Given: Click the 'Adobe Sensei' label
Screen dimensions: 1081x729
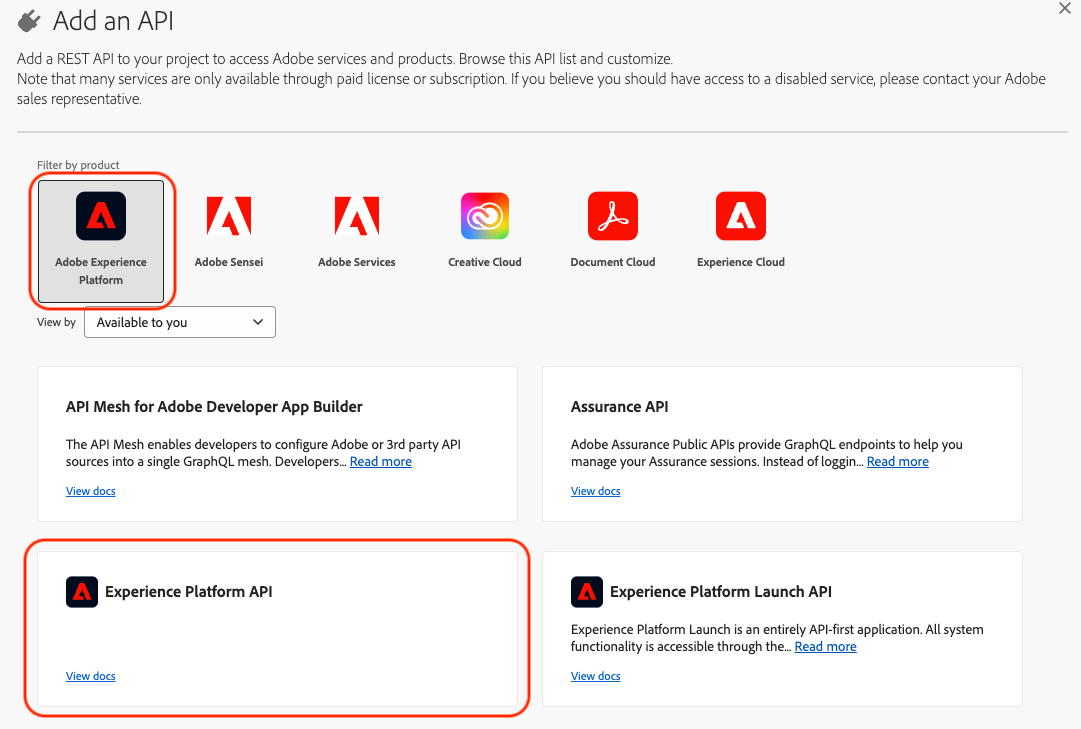Looking at the screenshot, I should click(229, 262).
